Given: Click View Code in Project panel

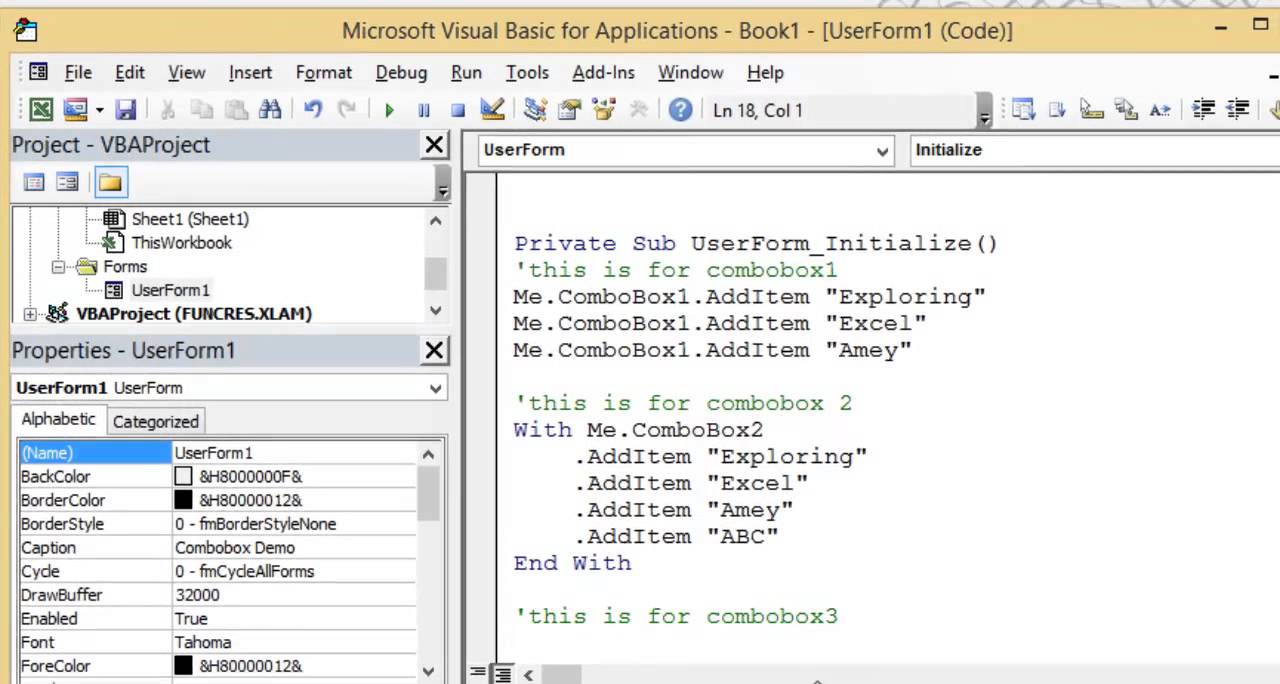Looking at the screenshot, I should pos(34,182).
